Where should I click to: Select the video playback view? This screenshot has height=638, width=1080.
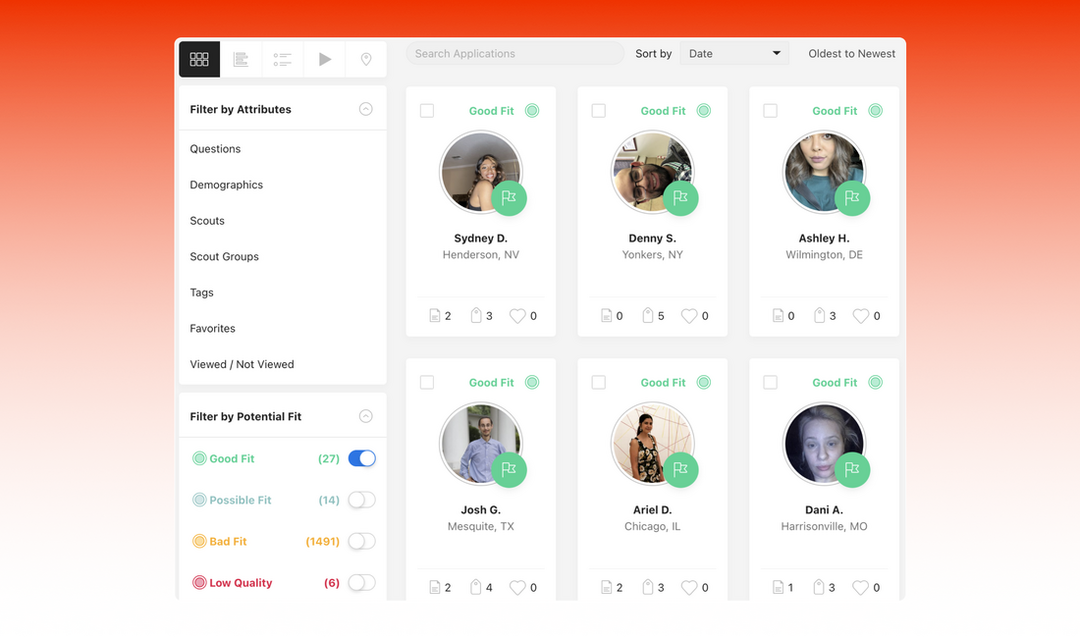coord(324,59)
